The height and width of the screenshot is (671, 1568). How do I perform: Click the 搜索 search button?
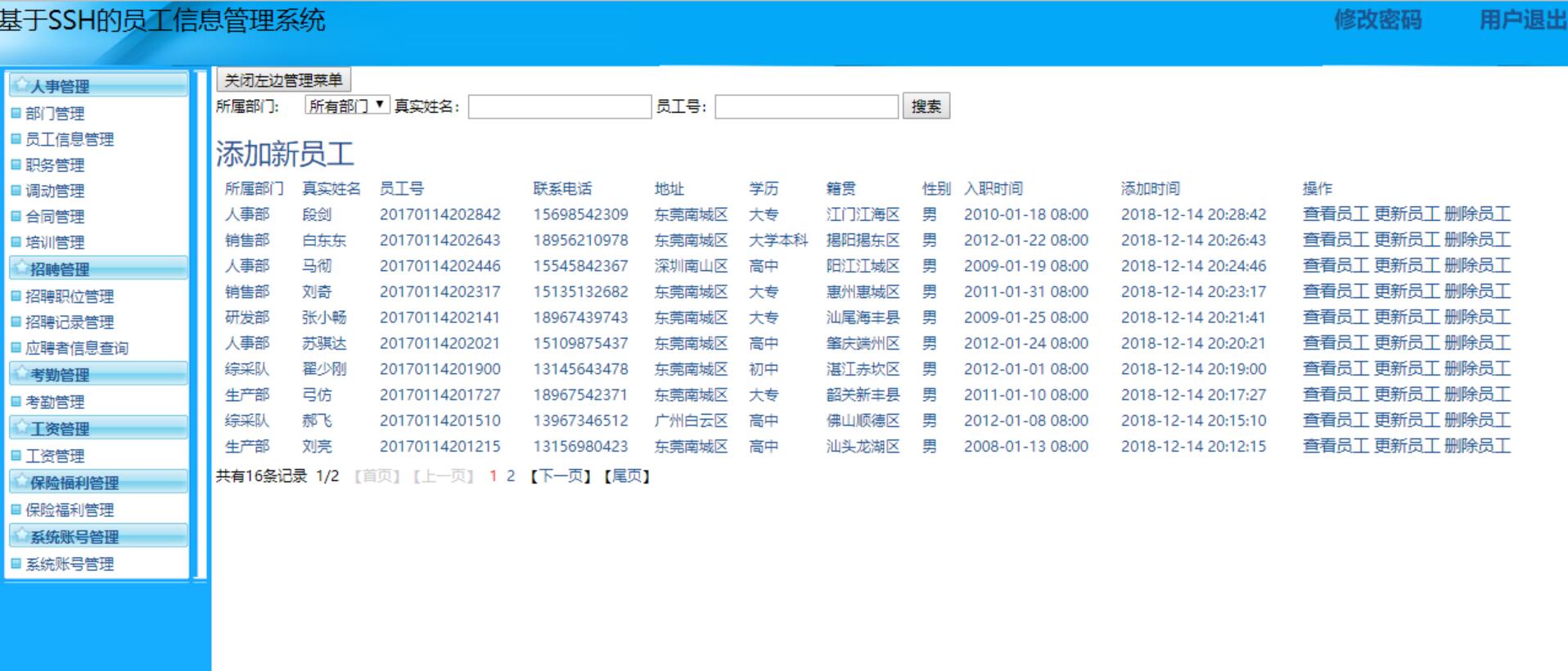click(x=926, y=106)
